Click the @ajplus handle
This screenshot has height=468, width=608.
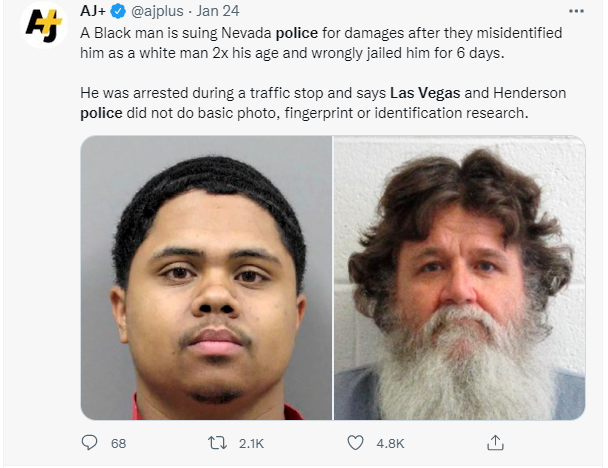[x=157, y=11]
